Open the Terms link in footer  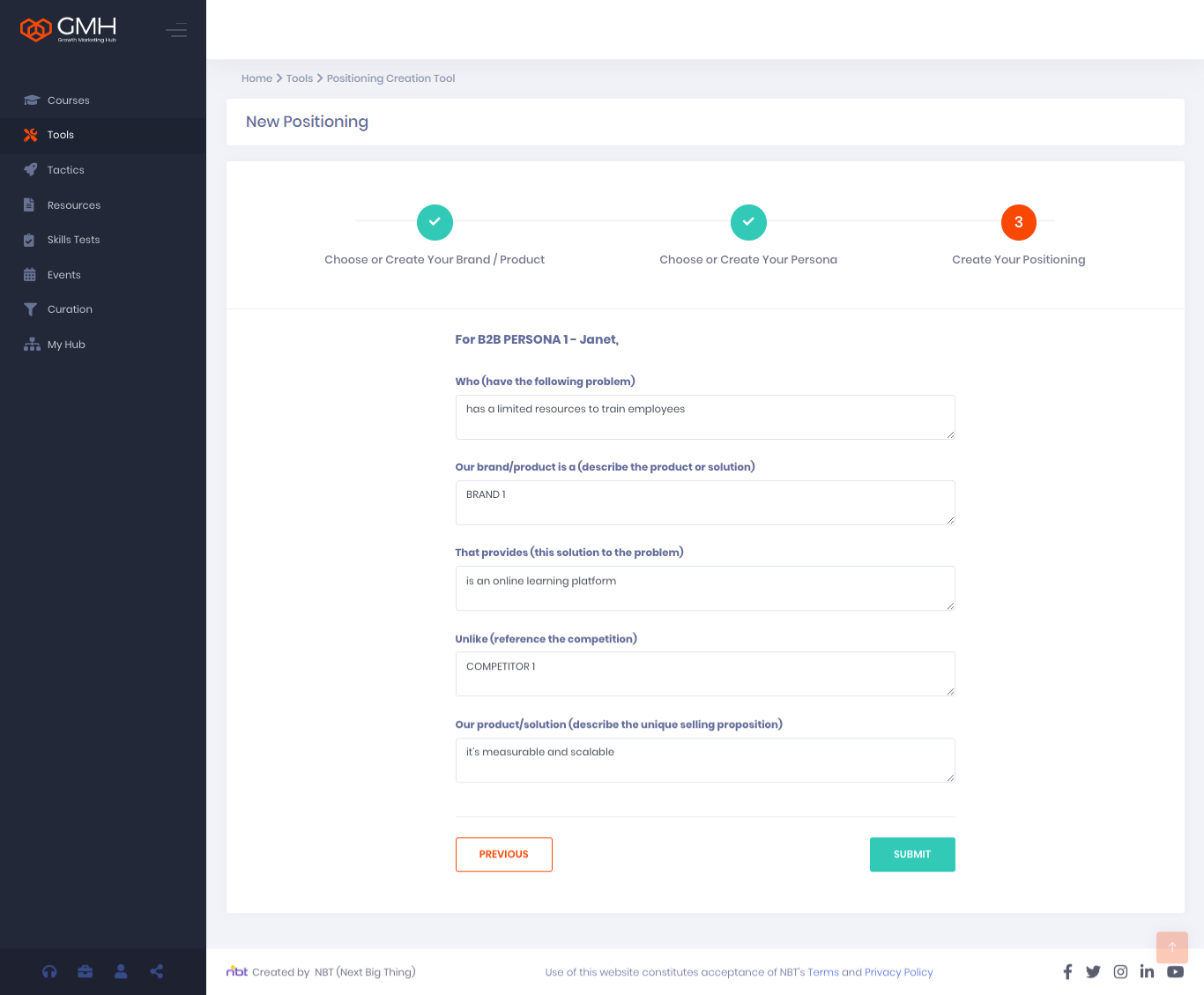point(823,972)
